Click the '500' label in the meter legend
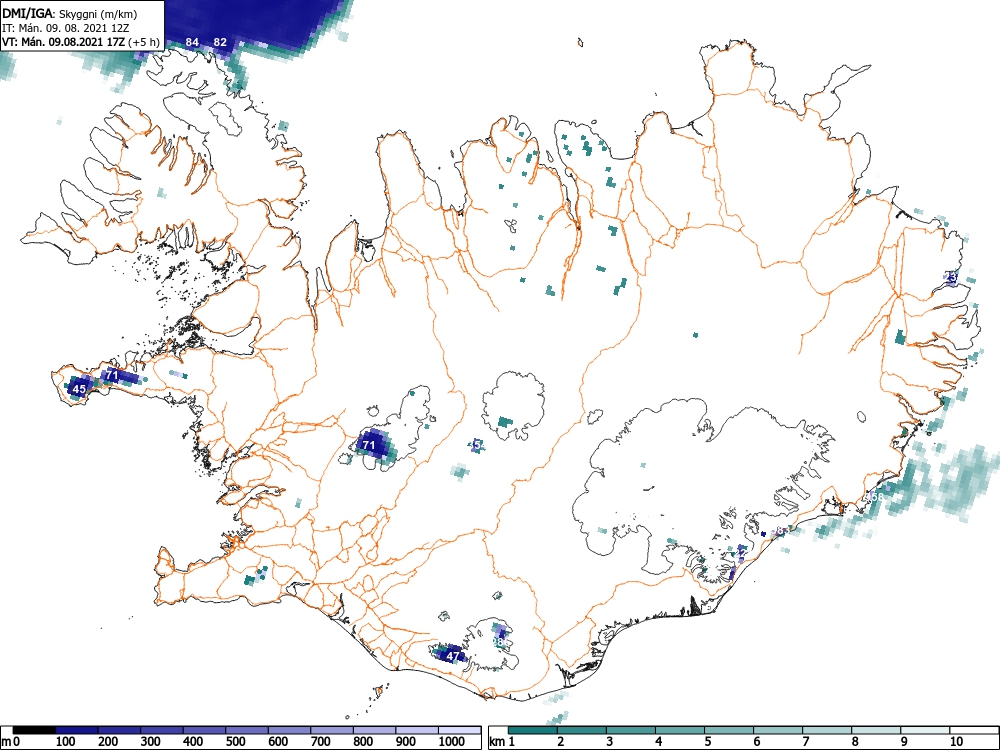Image resolution: width=1000 pixels, height=750 pixels. click(236, 742)
